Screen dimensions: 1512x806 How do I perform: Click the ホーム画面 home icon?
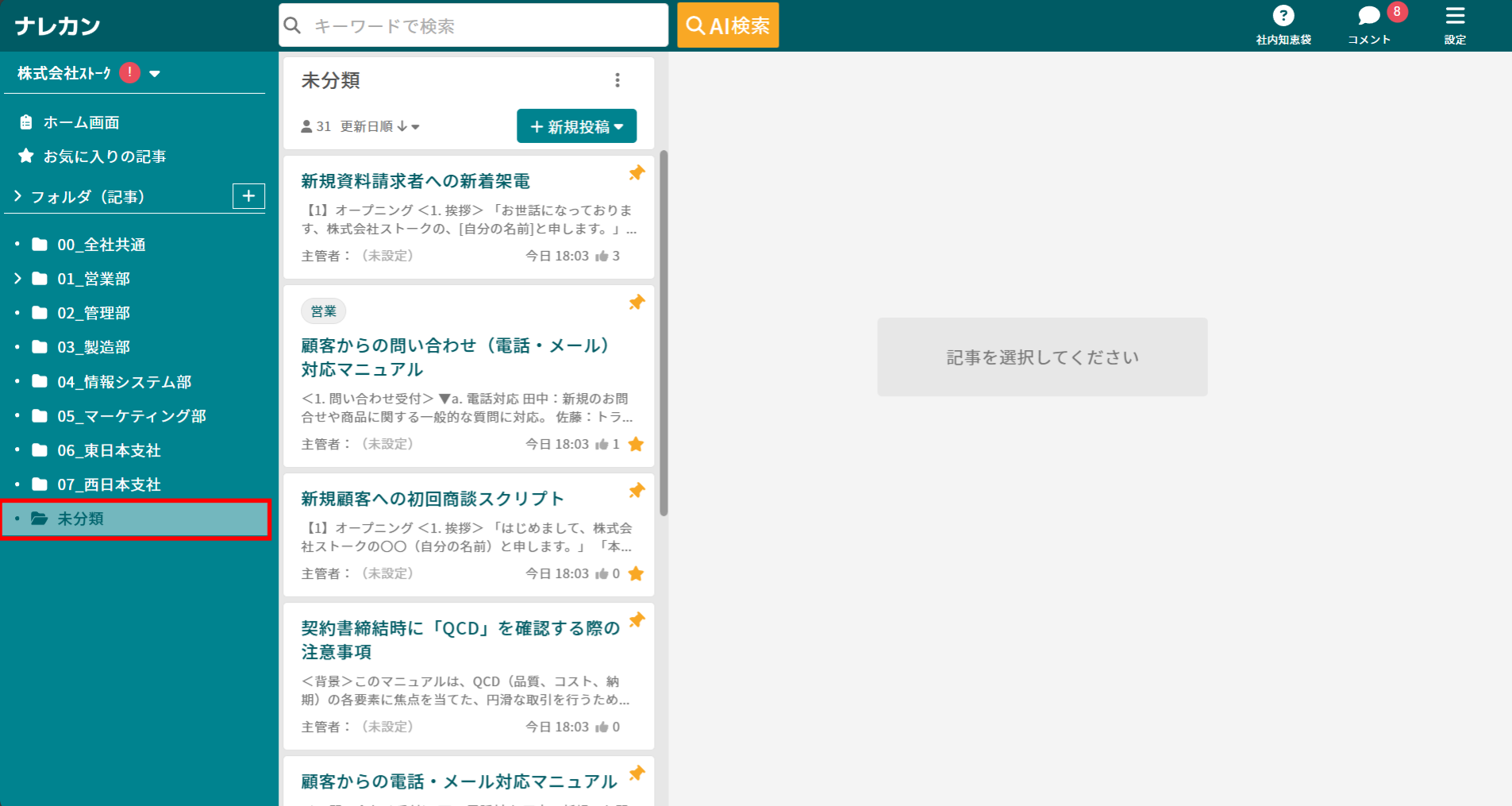pyautogui.click(x=25, y=121)
